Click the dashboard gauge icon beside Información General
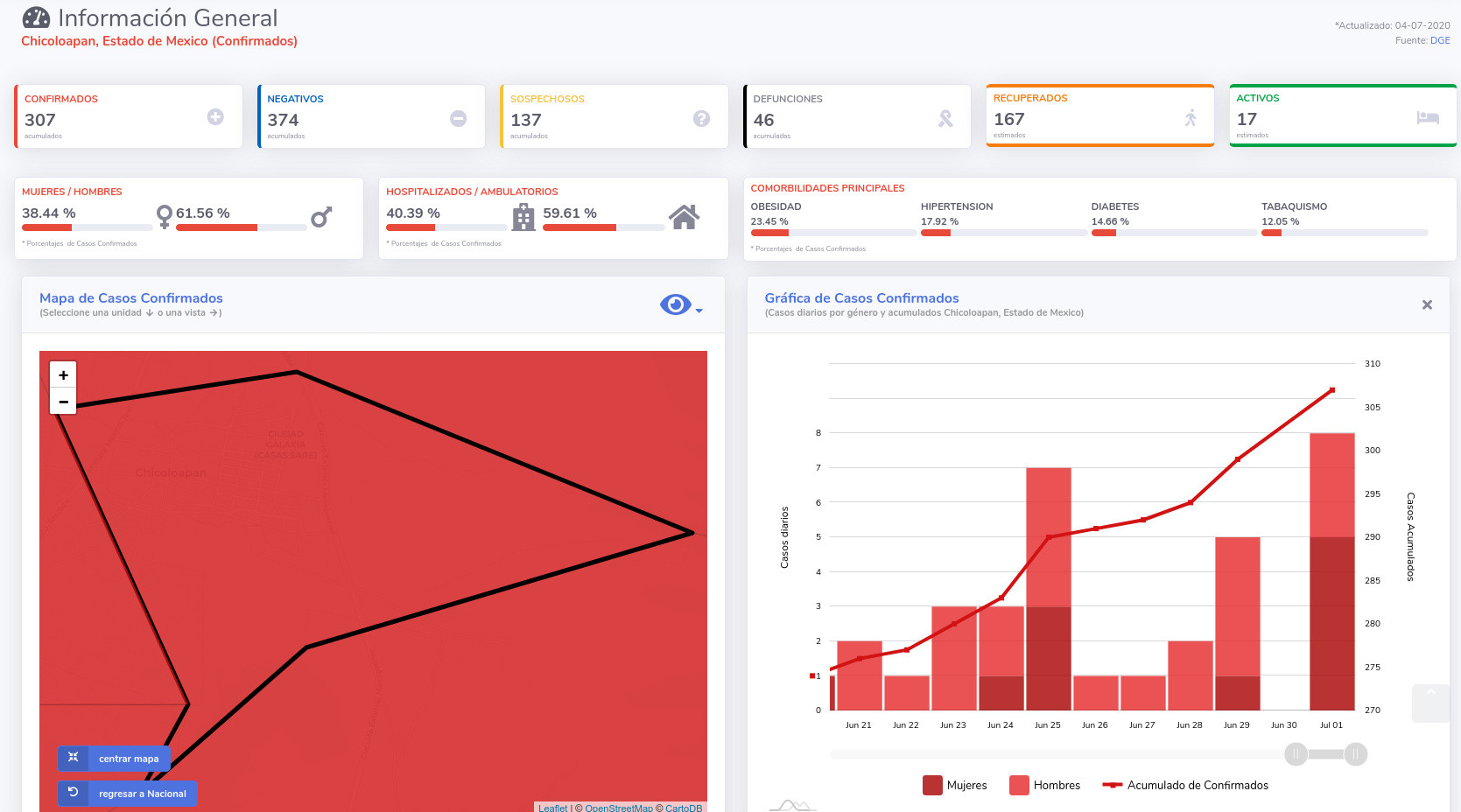The height and width of the screenshot is (812, 1461). [36, 17]
